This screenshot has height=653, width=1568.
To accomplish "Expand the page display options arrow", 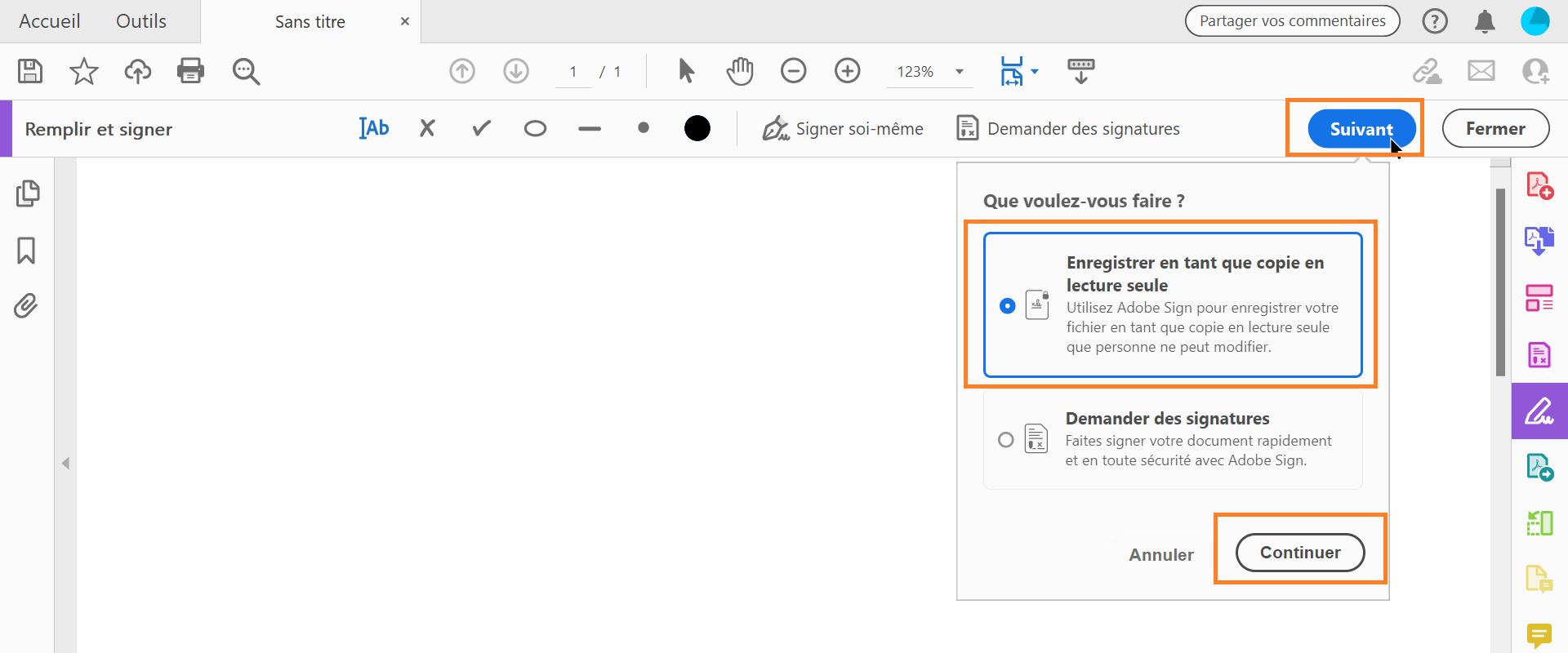I will 1035,72.
